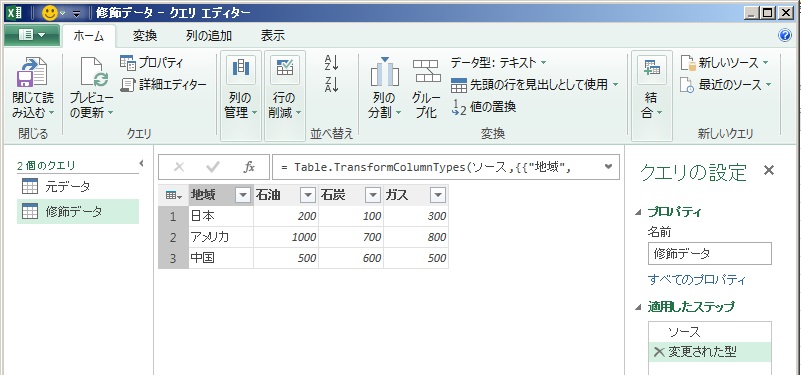The width and height of the screenshot is (801, 375).
Task: Click the 日本 cell
Action: coord(221,217)
